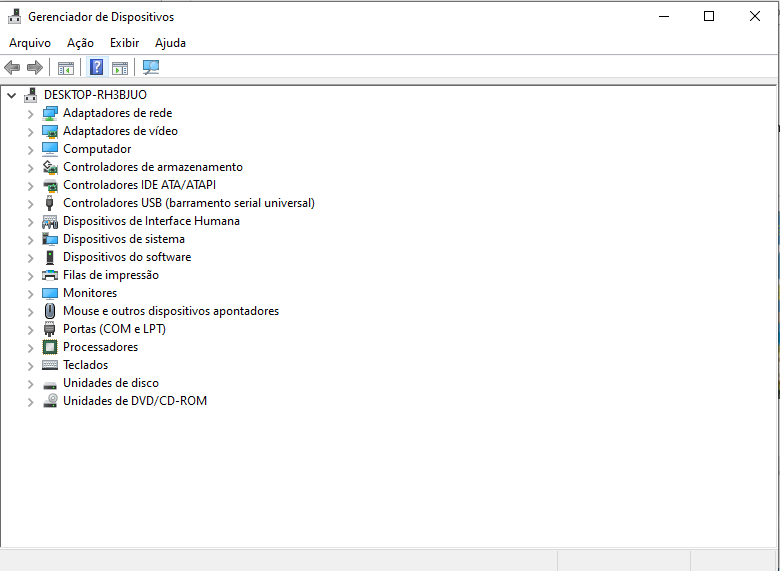Expand Controladores IDE ATA/ATAPI chevron
Image resolution: width=780 pixels, height=571 pixels.
(30, 186)
